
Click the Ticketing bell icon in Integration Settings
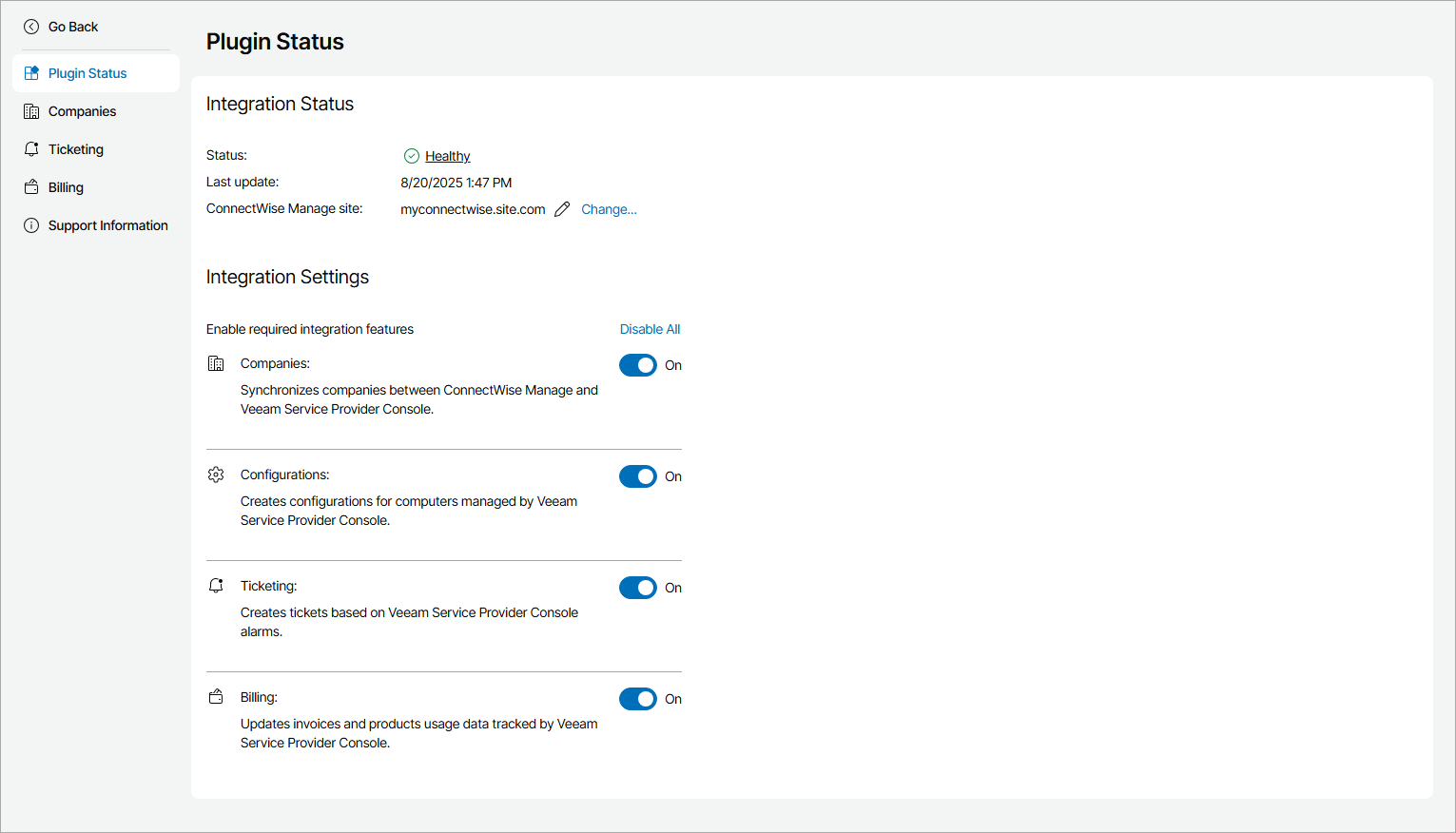(216, 585)
